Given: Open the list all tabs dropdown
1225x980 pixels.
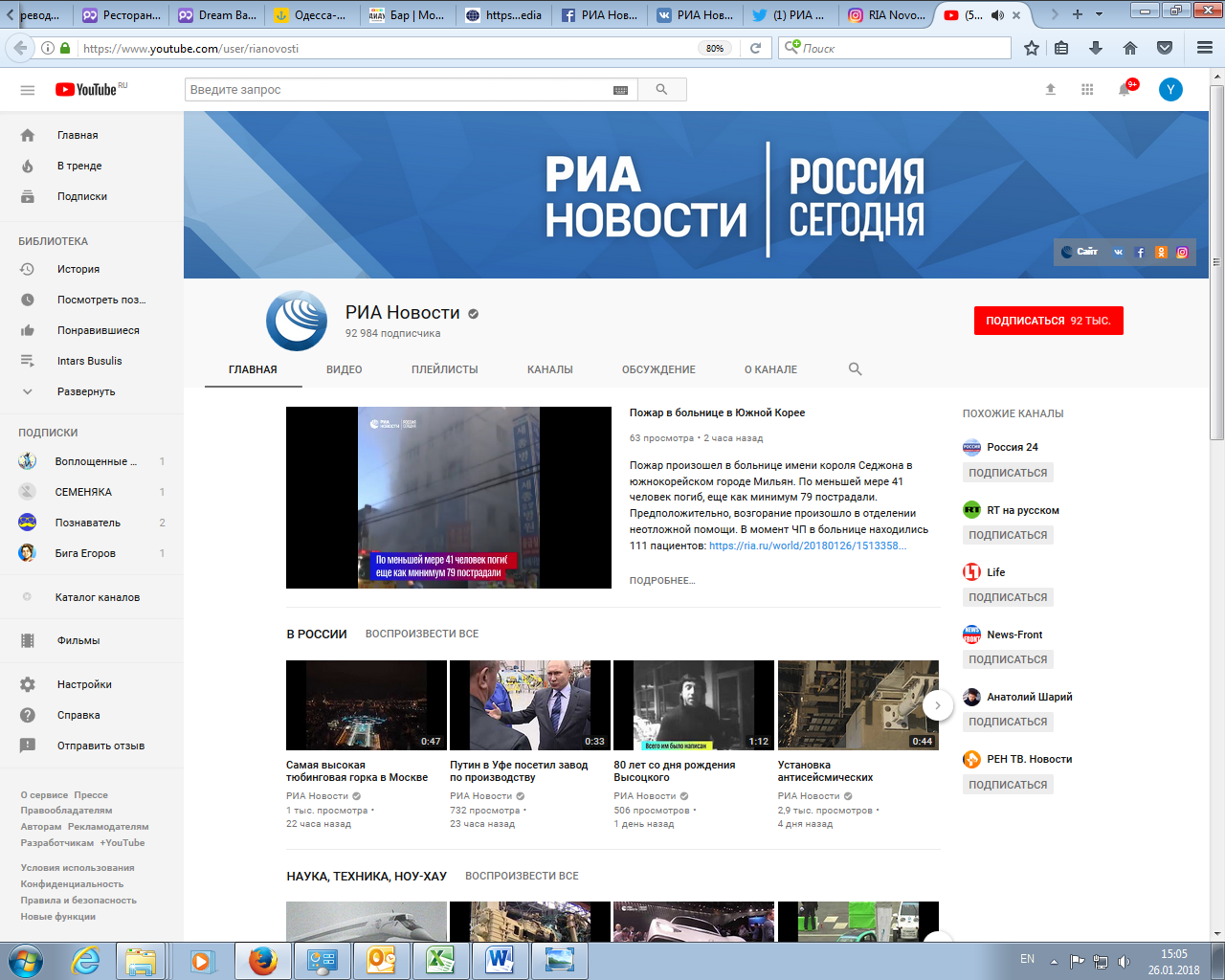Looking at the screenshot, I should 1099,14.
